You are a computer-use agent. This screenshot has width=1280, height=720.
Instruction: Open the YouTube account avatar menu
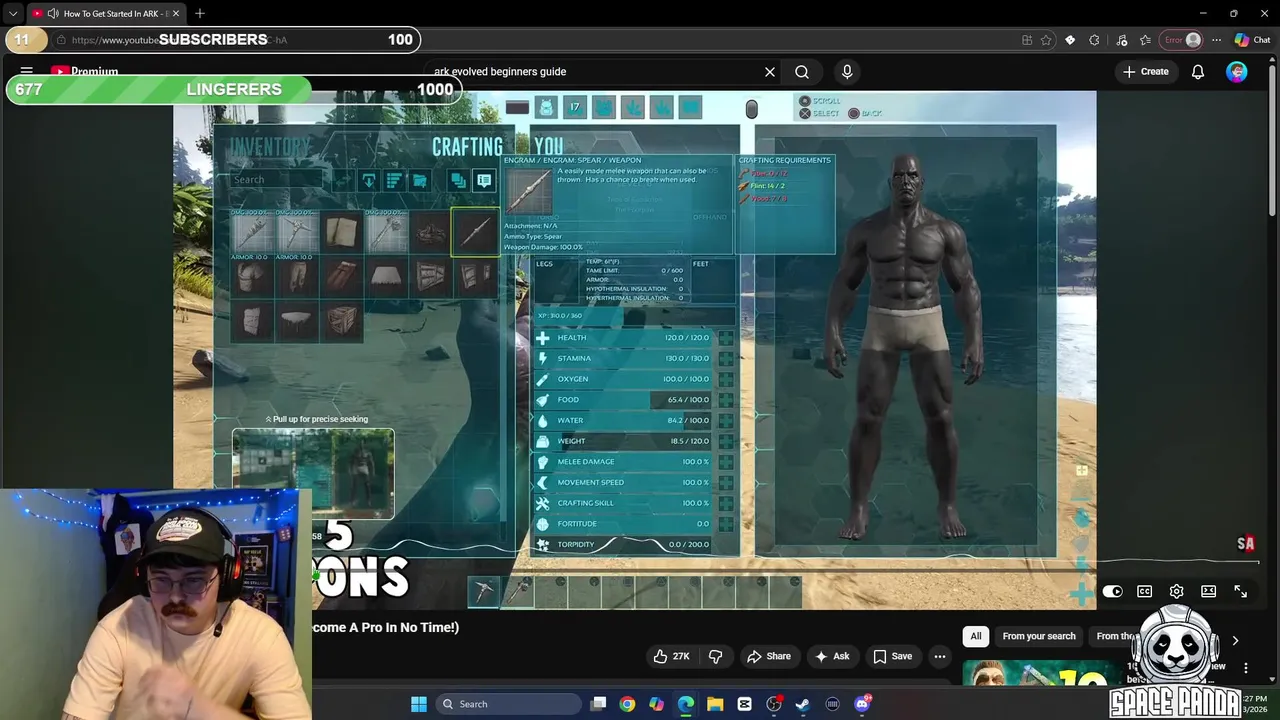point(1237,72)
